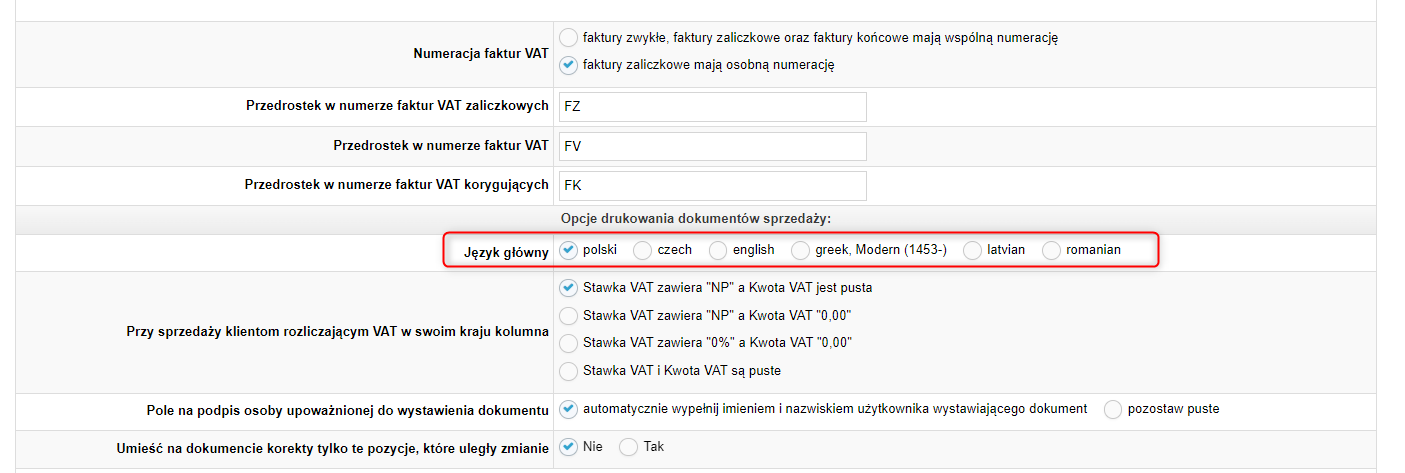1405x473 pixels.
Task: Click the FK correcting invoice prefix field
Action: point(712,186)
